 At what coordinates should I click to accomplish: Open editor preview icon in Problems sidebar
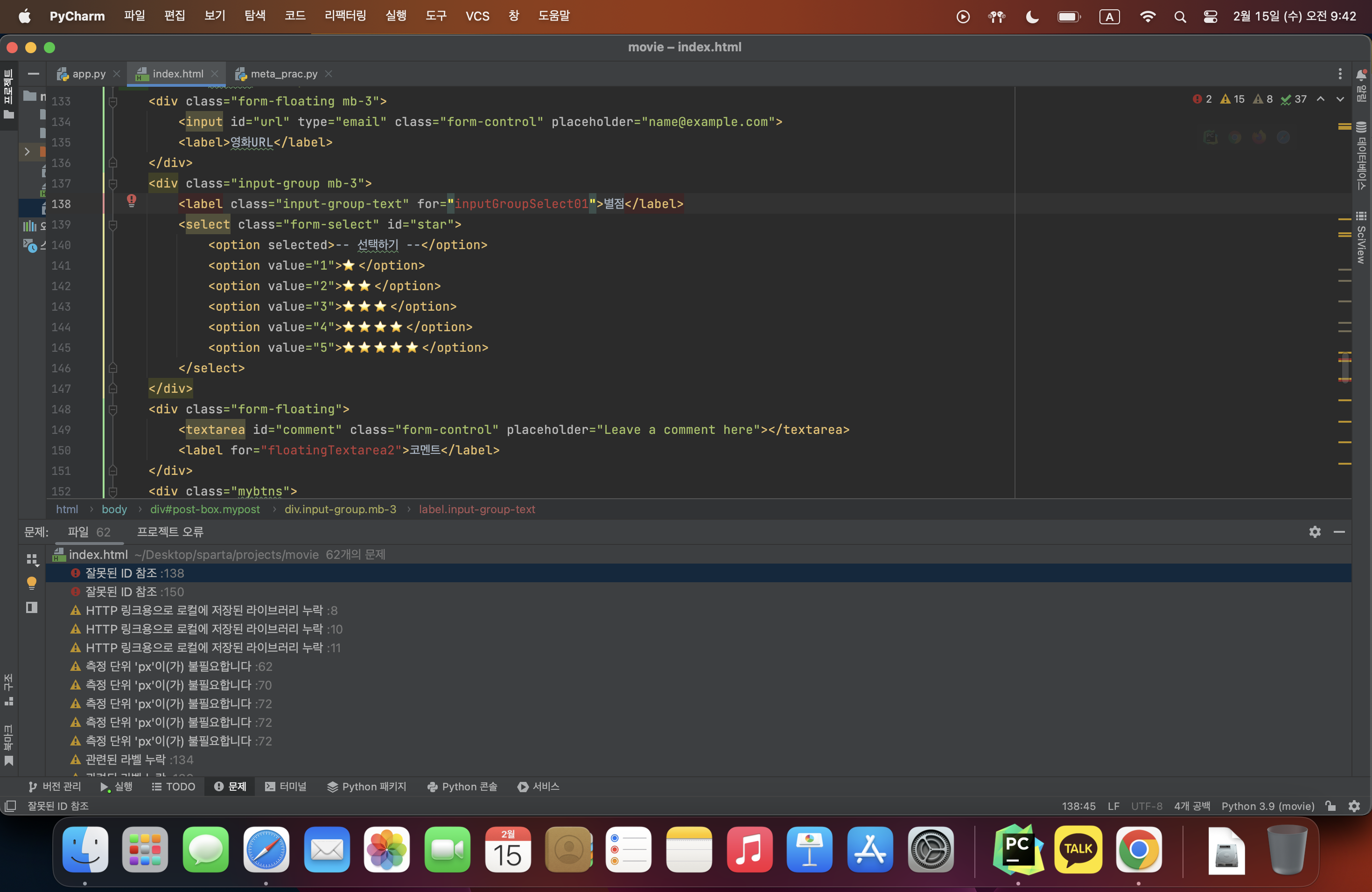pyautogui.click(x=32, y=607)
